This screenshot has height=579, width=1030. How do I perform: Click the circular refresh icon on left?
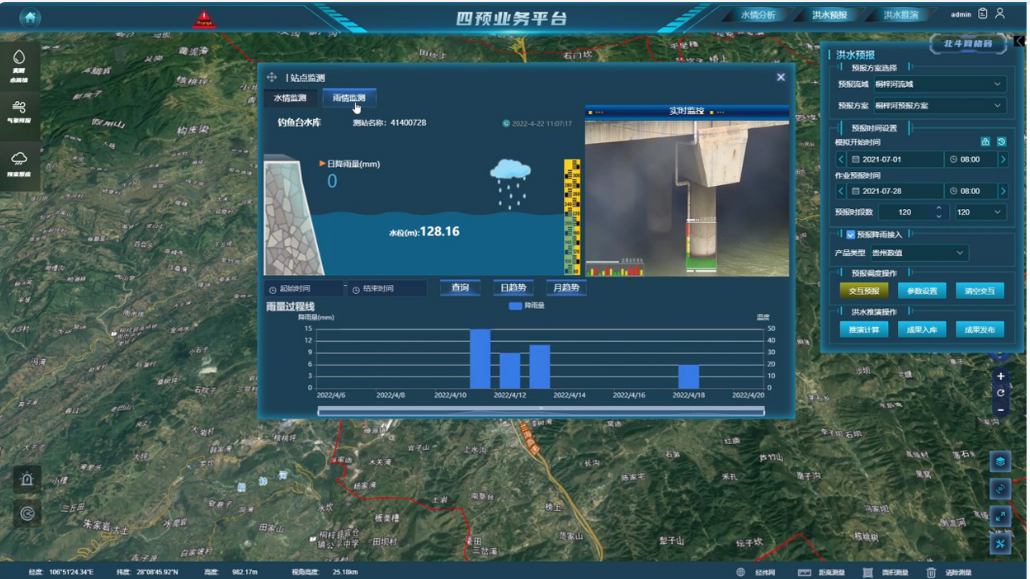[x=27, y=513]
